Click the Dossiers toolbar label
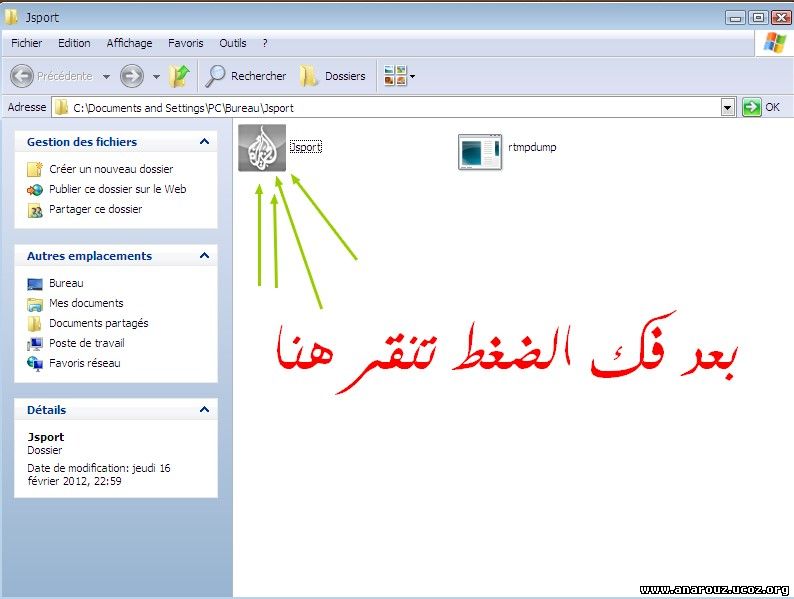The height and width of the screenshot is (599, 794). point(345,76)
